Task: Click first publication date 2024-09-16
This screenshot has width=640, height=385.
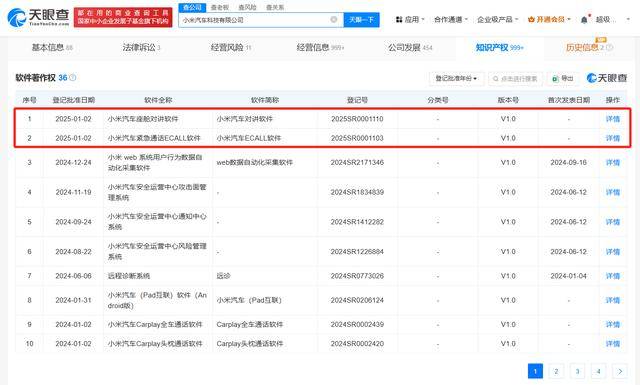Action: click(x=569, y=162)
